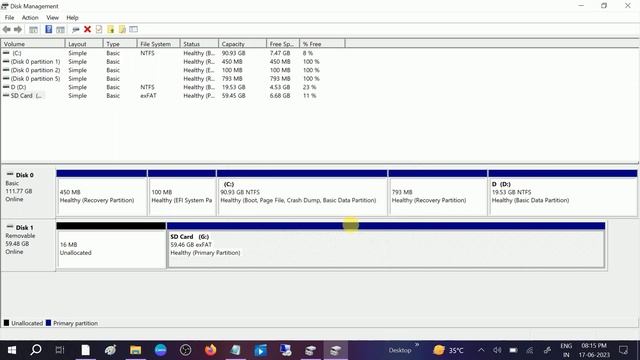This screenshot has height=360, width=640.
Task: Open the blank document taskbar icon
Action: (85, 350)
